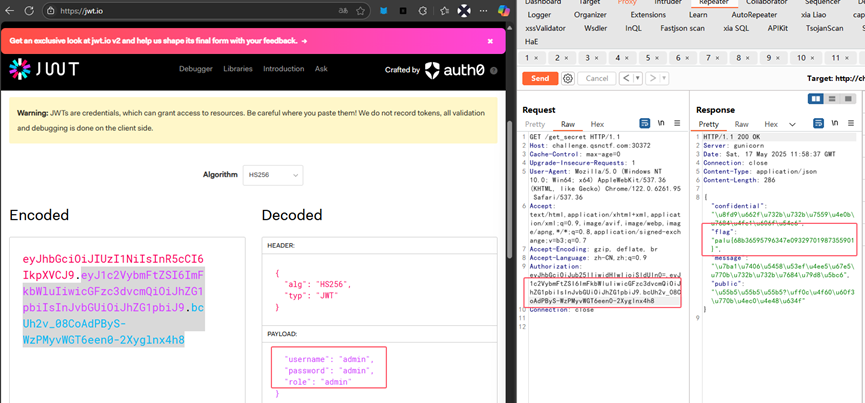
Task: Click the Cancel button in Repeater
Action: (x=596, y=78)
